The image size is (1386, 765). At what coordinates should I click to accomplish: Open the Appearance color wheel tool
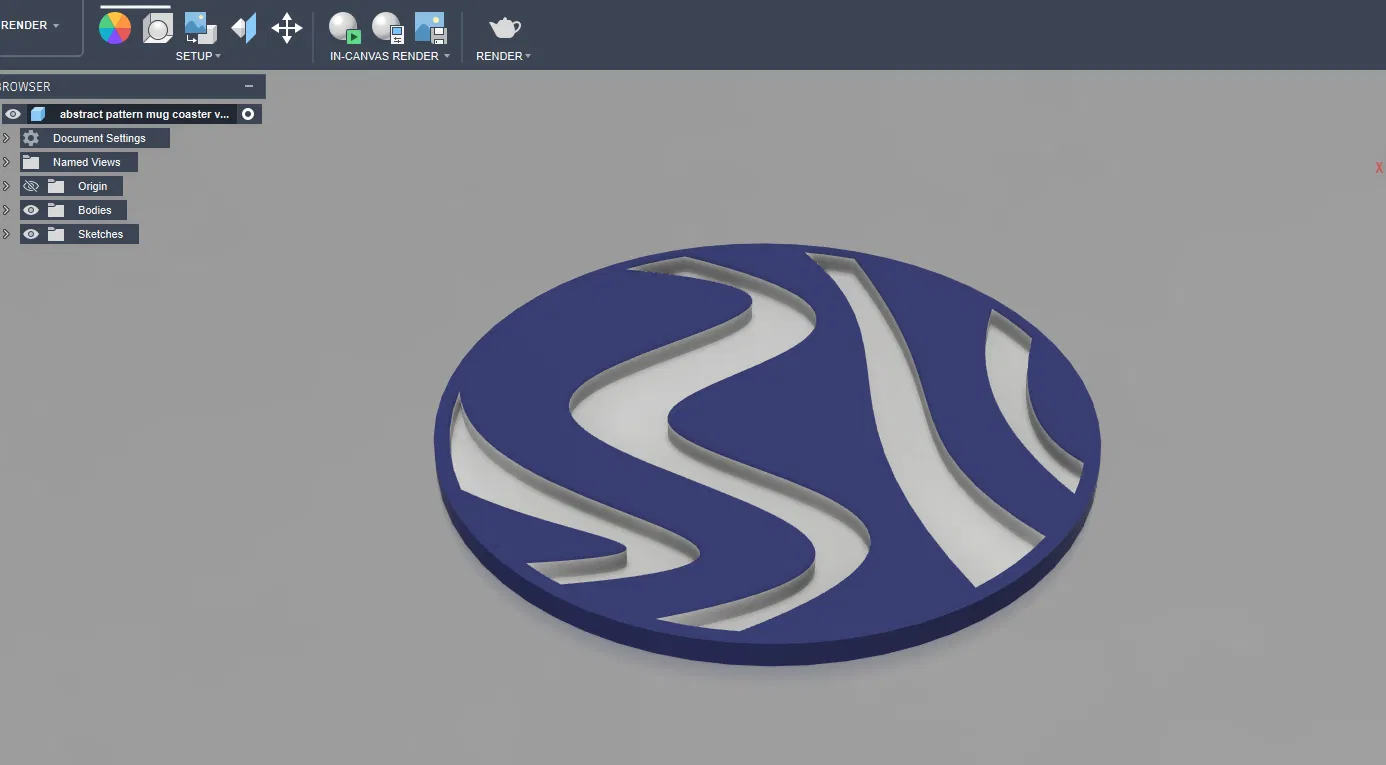[115, 28]
